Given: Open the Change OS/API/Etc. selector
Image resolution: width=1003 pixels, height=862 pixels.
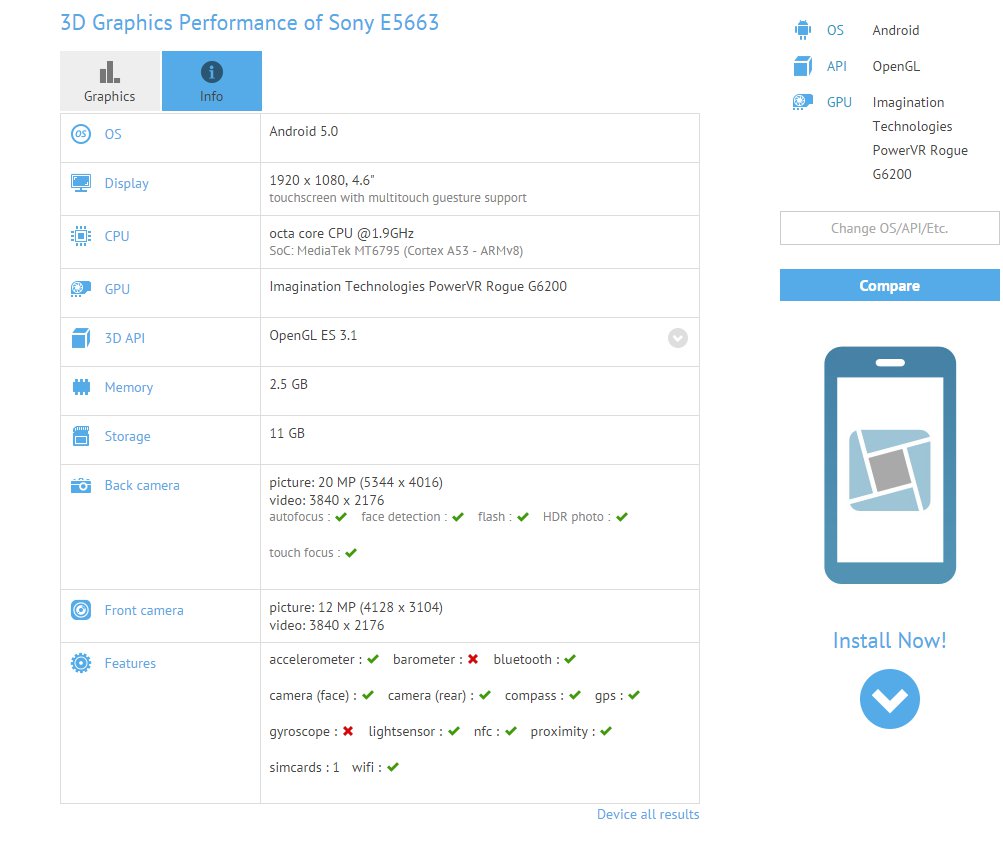Looking at the screenshot, I should [x=889, y=228].
